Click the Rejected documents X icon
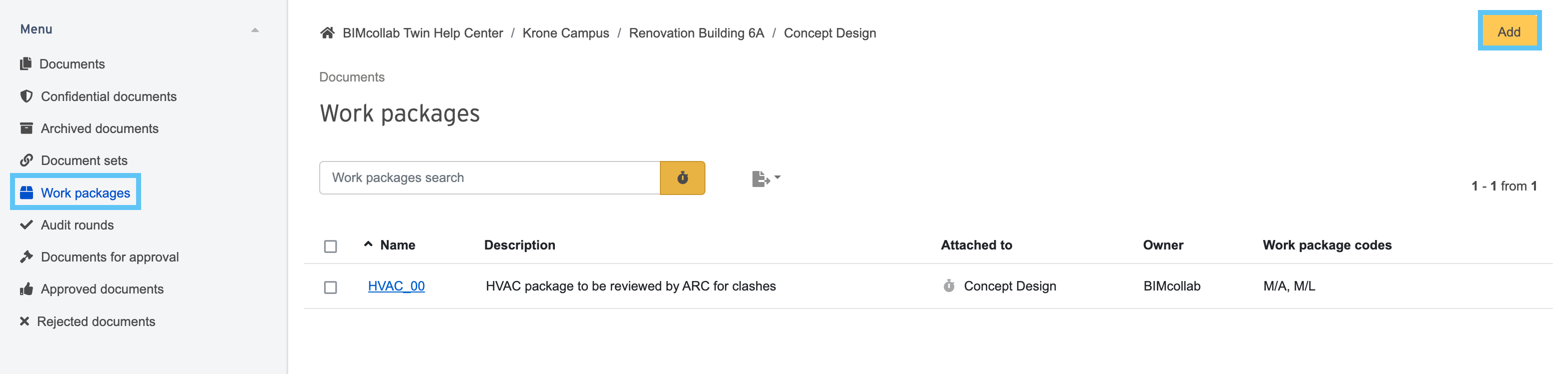Viewport: 1568px width, 374px height. coord(25,321)
